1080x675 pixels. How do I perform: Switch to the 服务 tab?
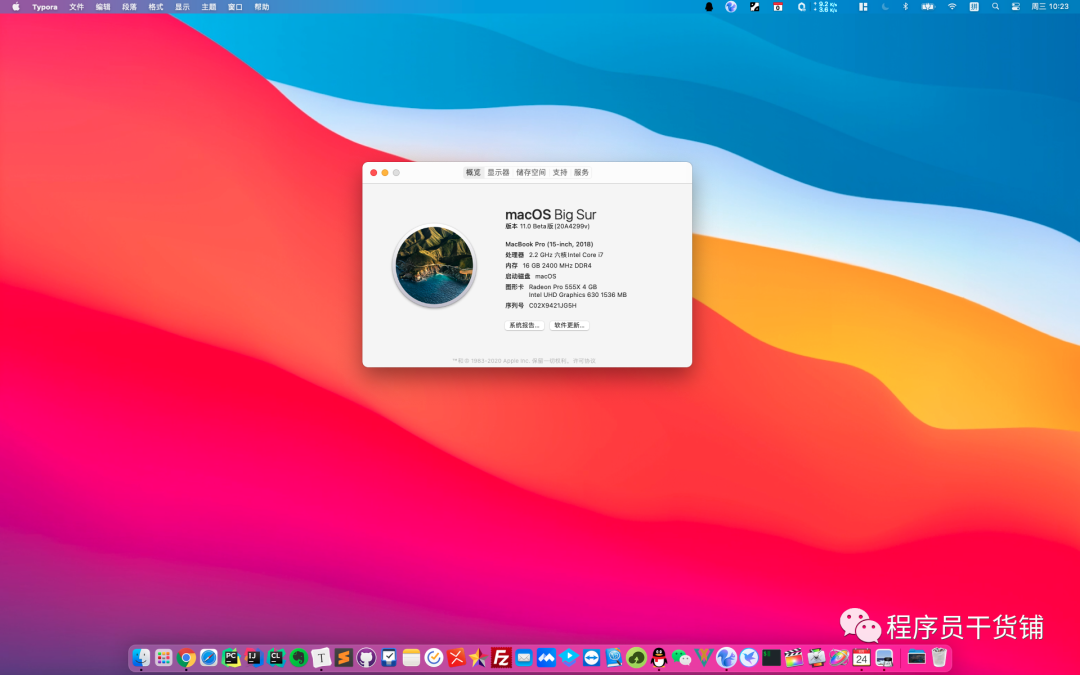[581, 173]
